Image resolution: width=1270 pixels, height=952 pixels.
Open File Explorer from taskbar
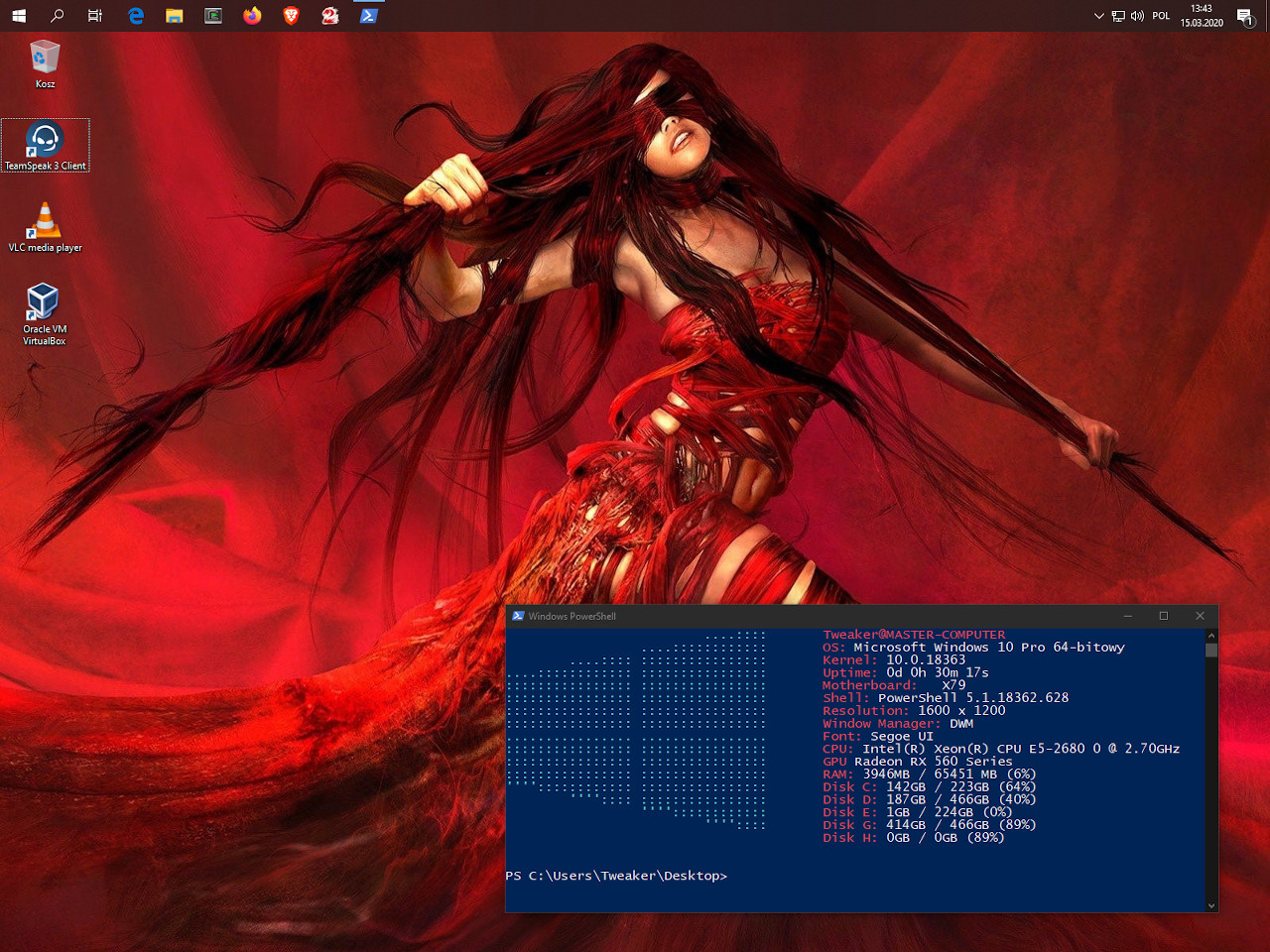[x=175, y=16]
